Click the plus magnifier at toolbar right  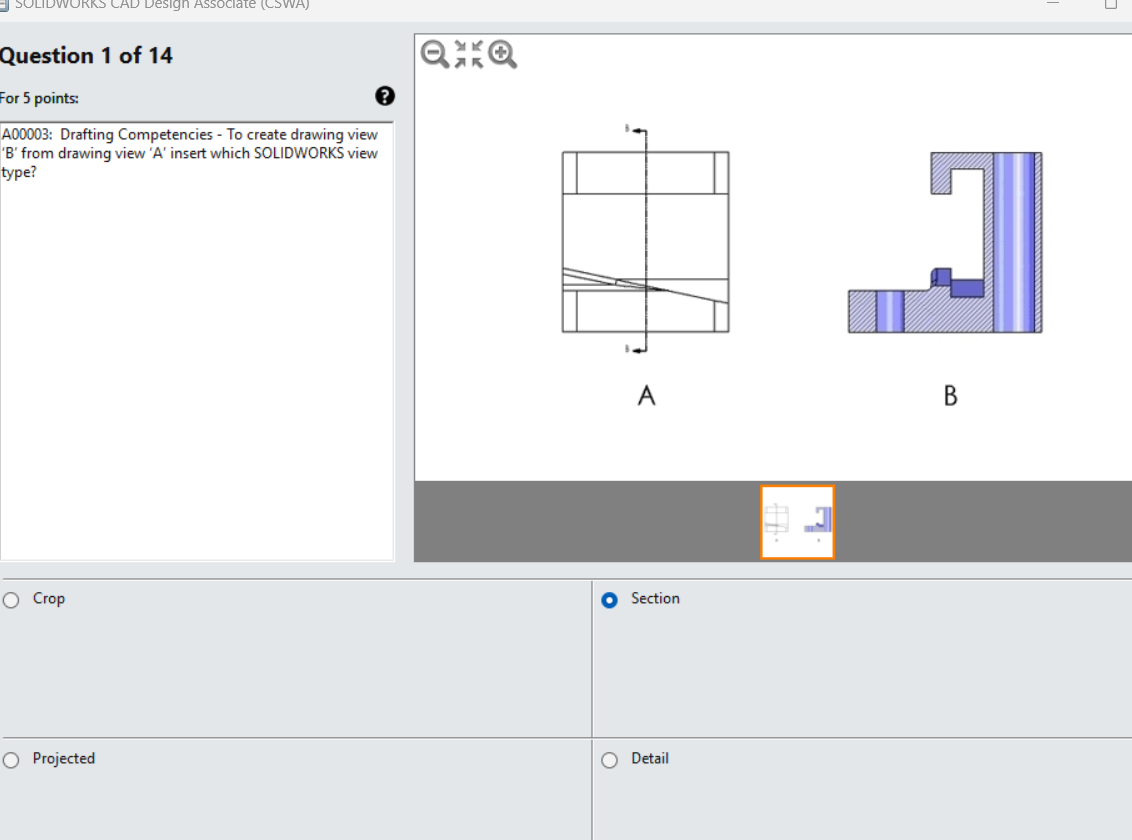tap(503, 55)
